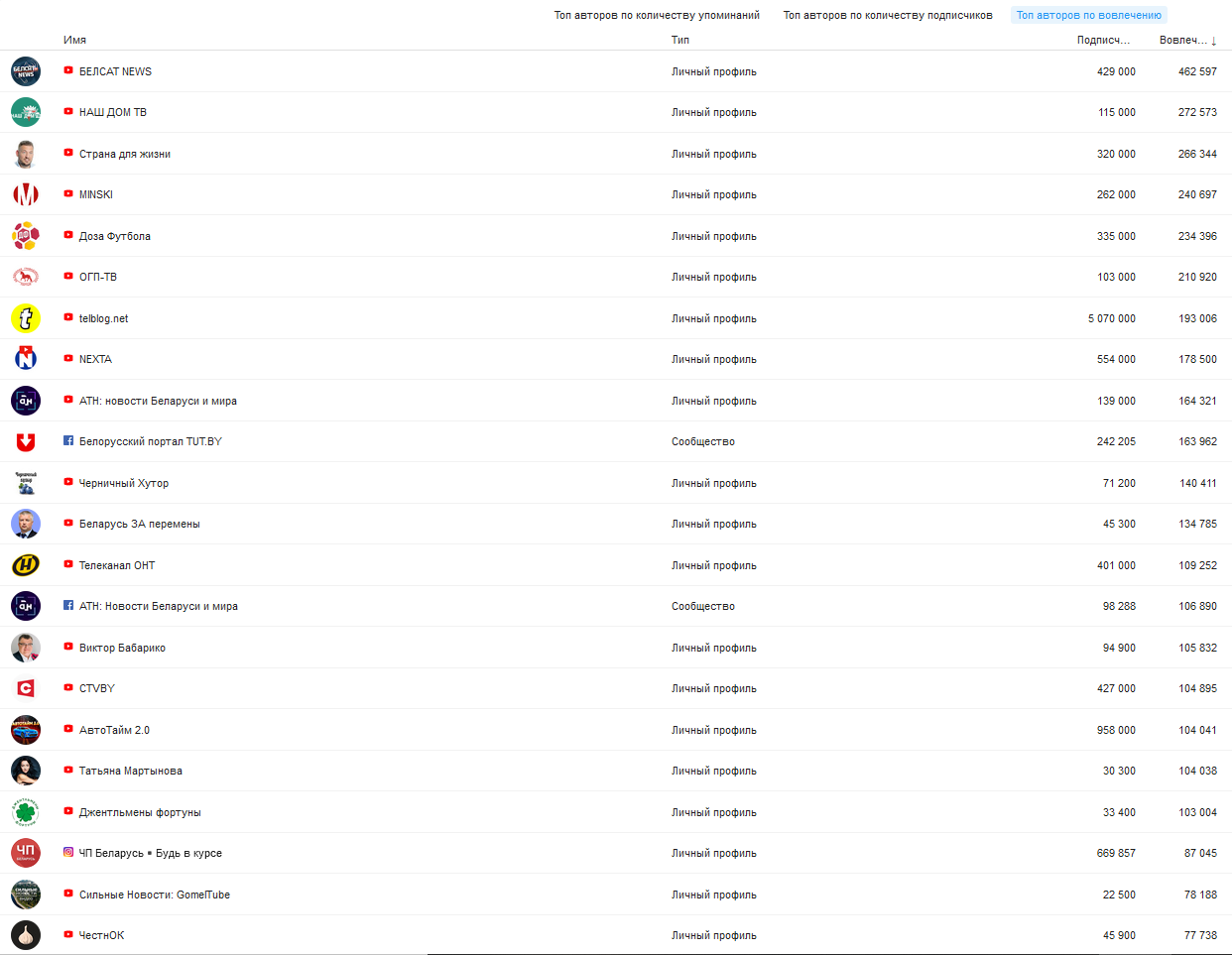Image resolution: width=1232 pixels, height=955 pixels.
Task: Click the БЕЛСАТ NEWS channel avatar
Action: click(x=26, y=71)
